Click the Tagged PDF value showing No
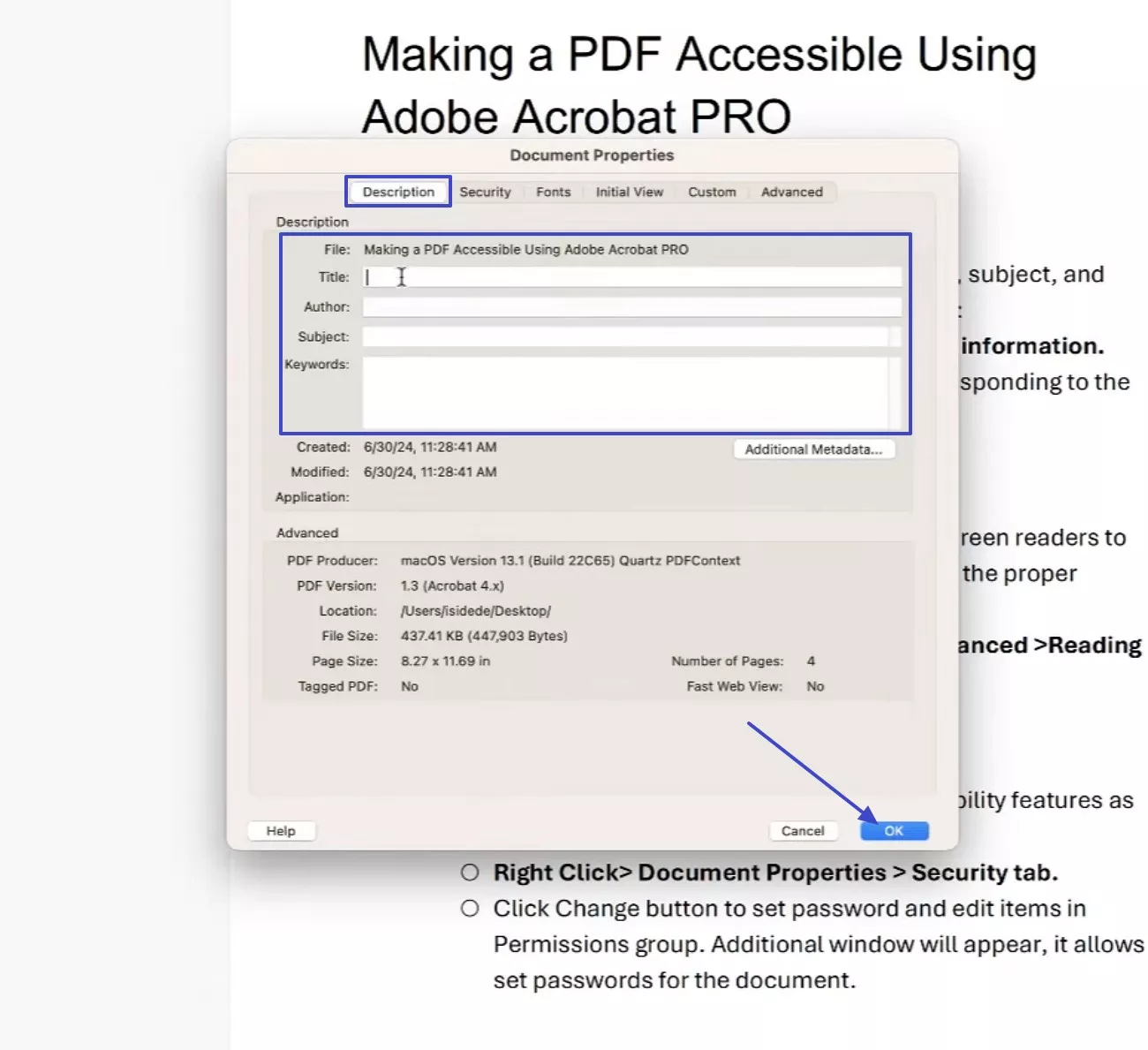 tap(409, 686)
